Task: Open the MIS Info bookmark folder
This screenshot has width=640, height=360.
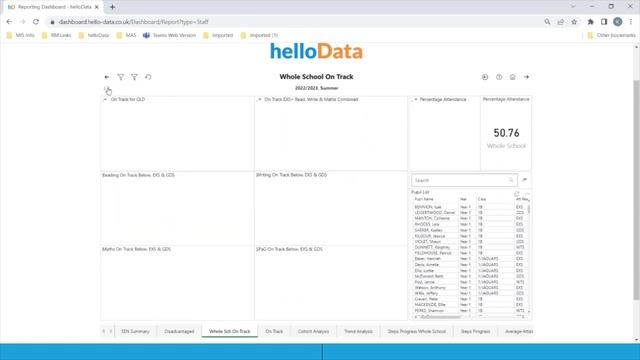Action: 21,36
